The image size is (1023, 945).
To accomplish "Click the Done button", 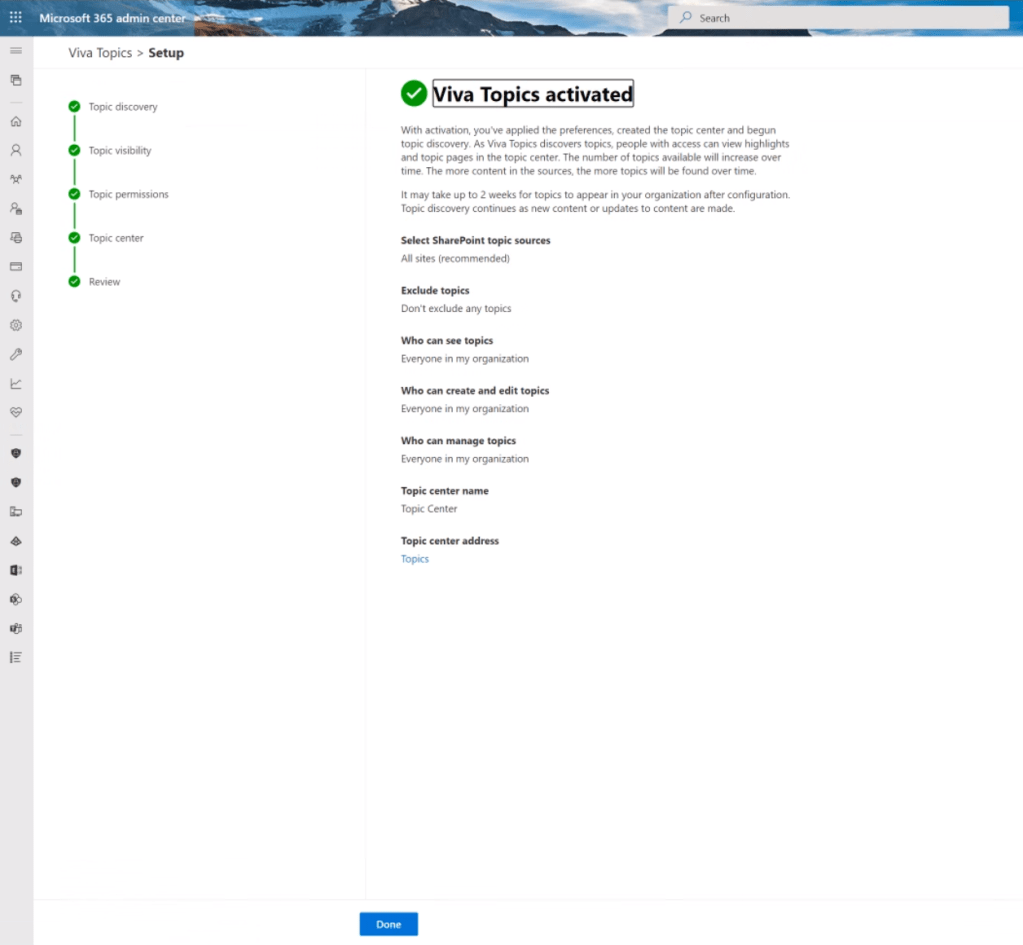I will coord(388,924).
